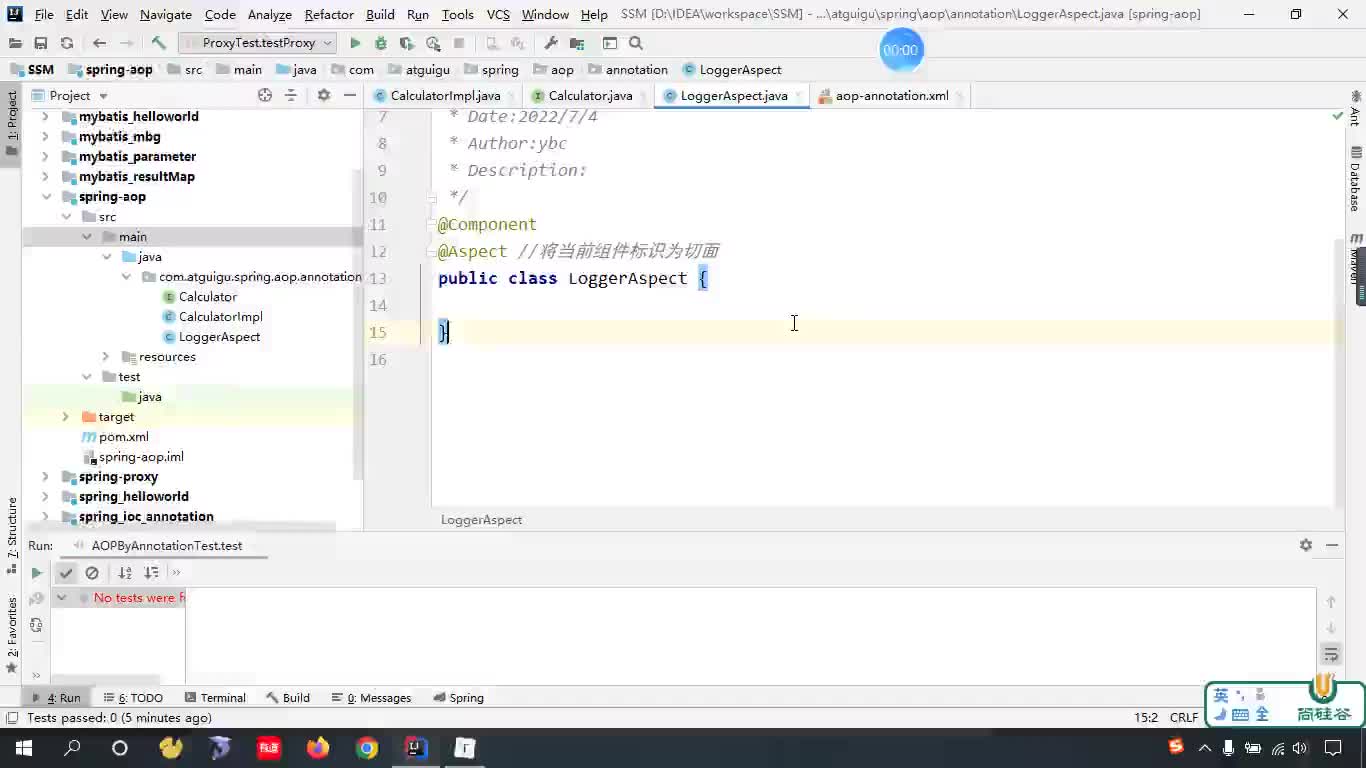Image resolution: width=1366 pixels, height=768 pixels.
Task: Collapse the main folder
Action: tap(86, 237)
